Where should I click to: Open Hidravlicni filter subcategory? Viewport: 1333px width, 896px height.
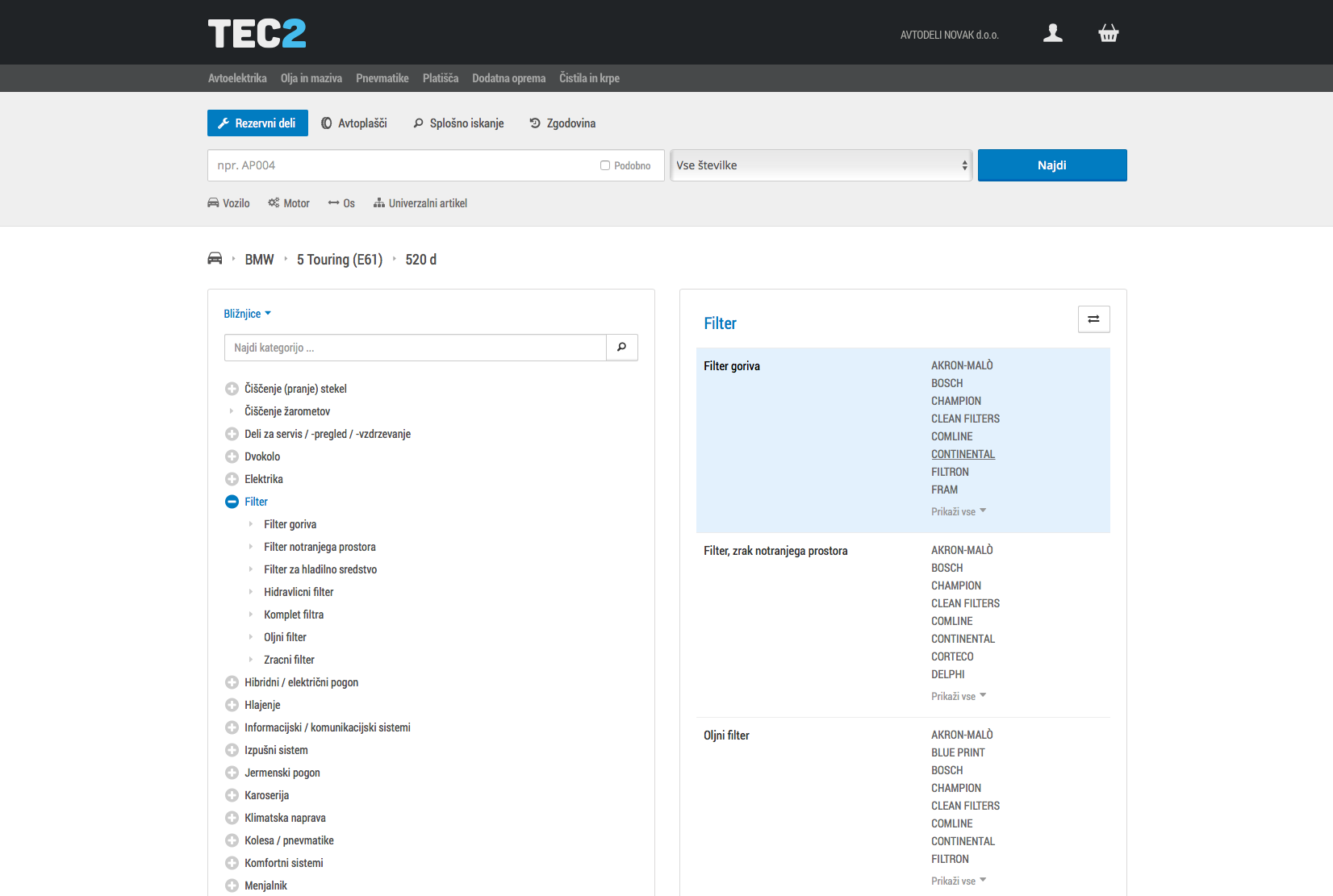coord(299,592)
